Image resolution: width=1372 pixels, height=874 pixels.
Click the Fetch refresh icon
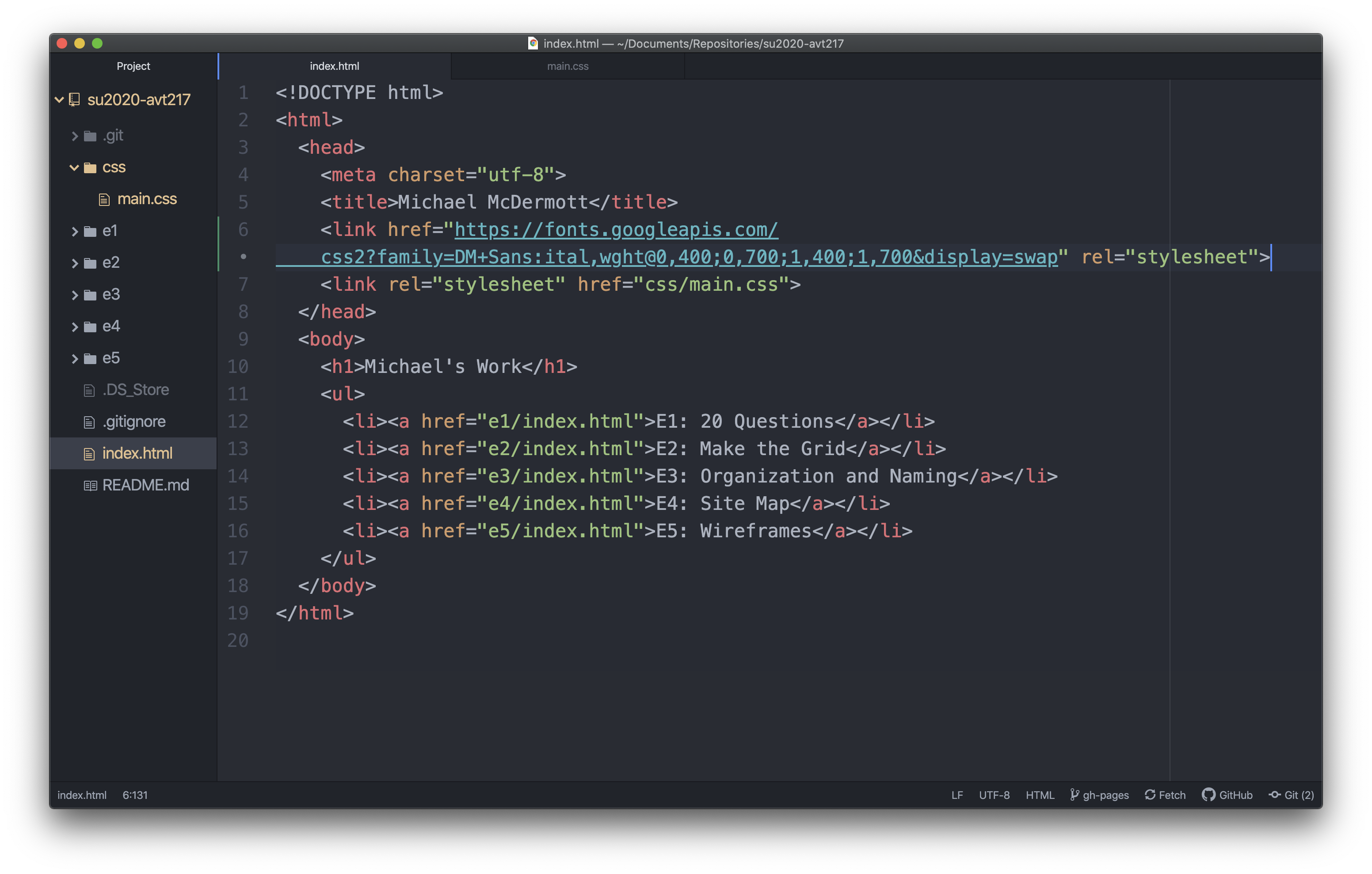pos(1150,795)
